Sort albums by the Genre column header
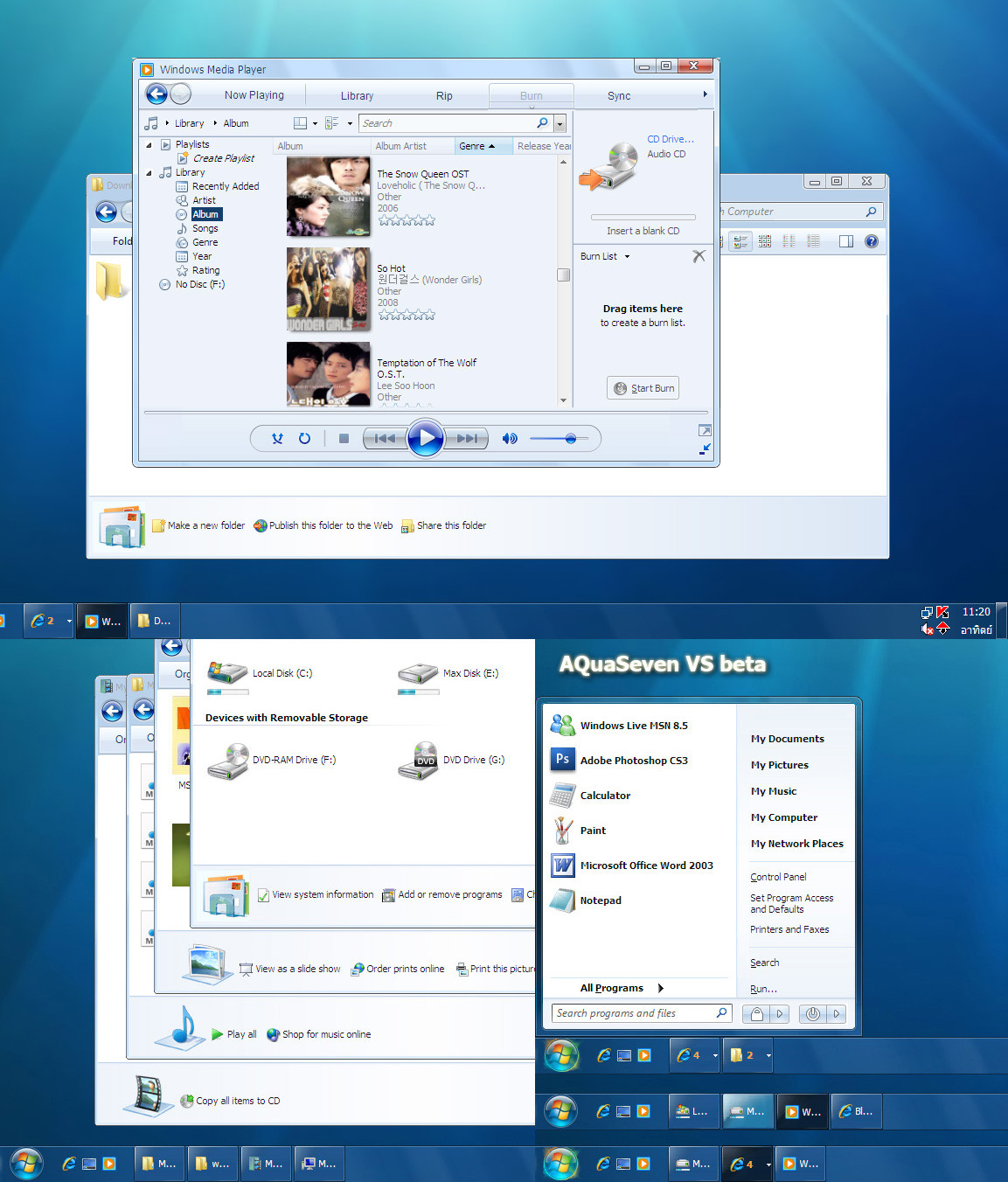 pos(482,146)
